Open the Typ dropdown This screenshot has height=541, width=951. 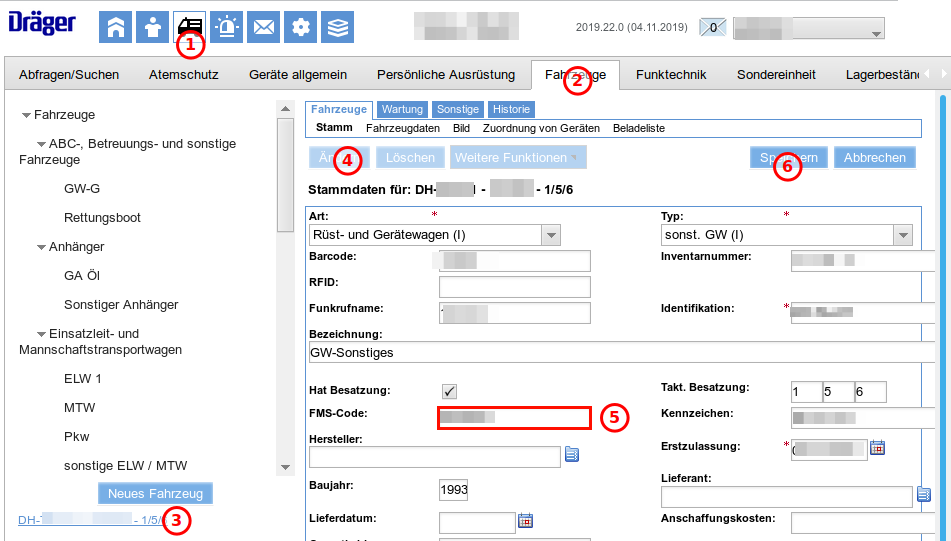point(902,235)
